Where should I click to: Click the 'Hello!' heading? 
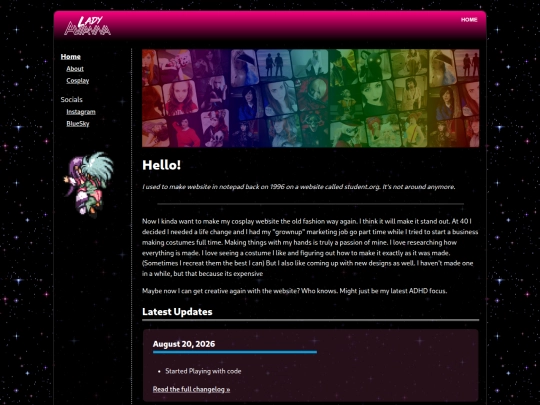click(x=162, y=165)
